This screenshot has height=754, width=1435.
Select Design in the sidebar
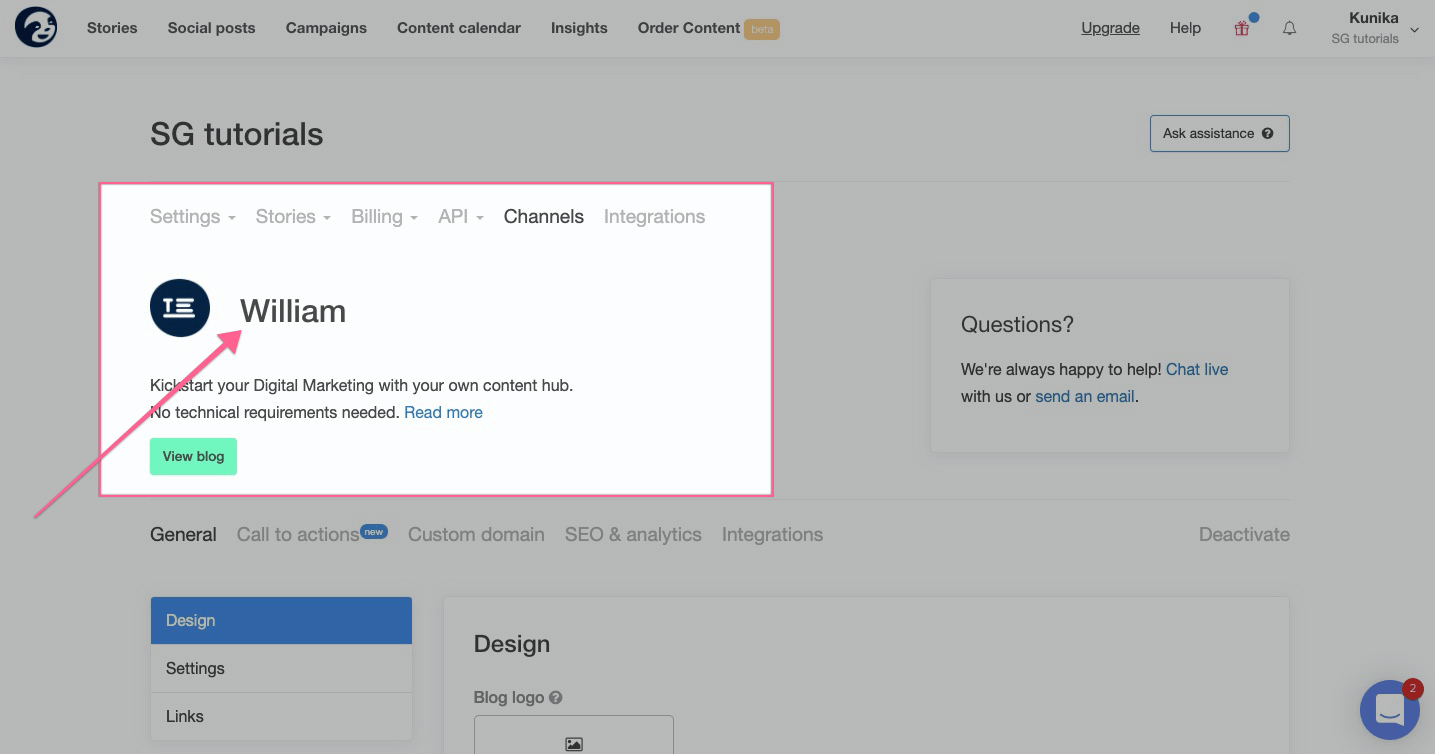click(281, 620)
